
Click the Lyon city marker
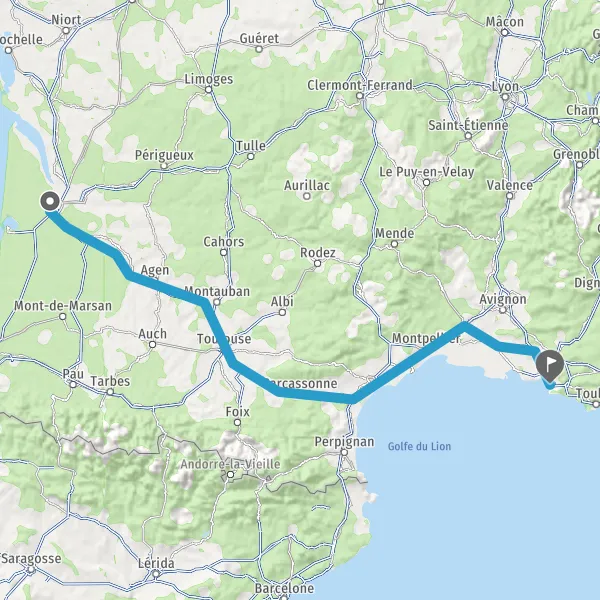tap(505, 97)
